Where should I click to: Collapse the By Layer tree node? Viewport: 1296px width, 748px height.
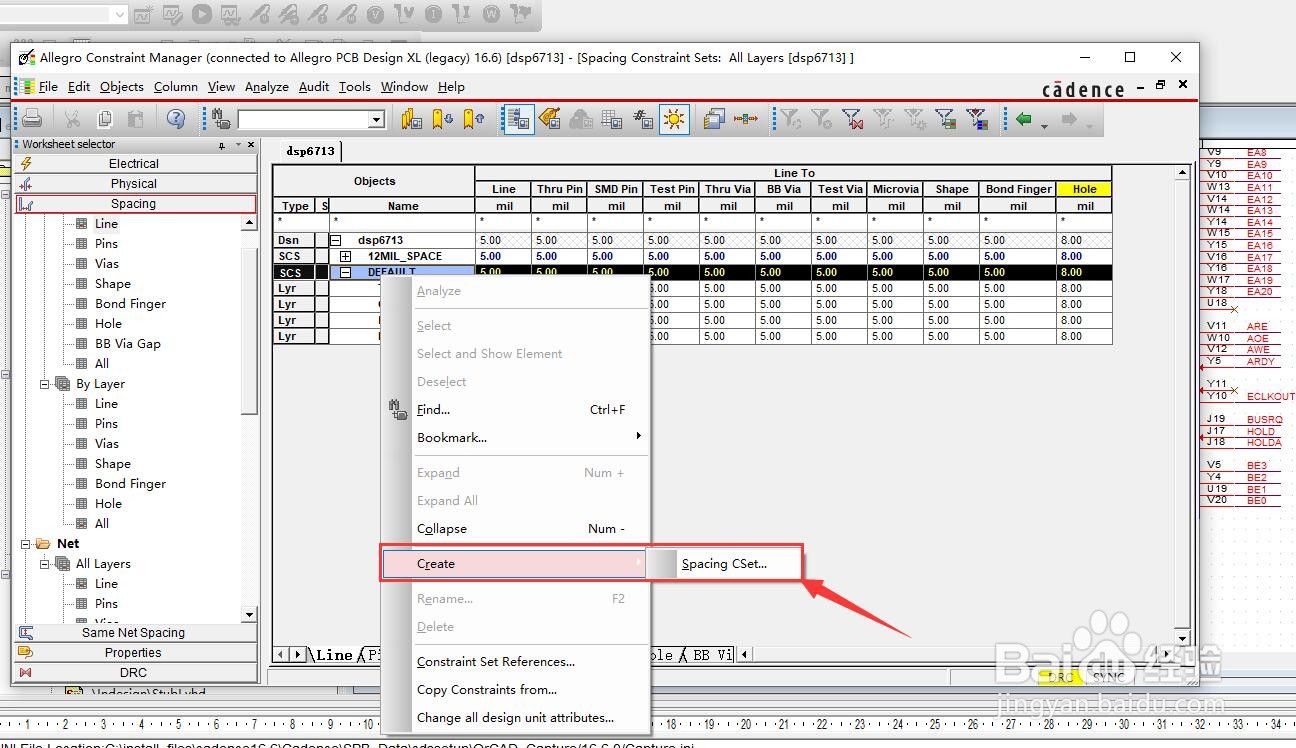pyautogui.click(x=44, y=384)
